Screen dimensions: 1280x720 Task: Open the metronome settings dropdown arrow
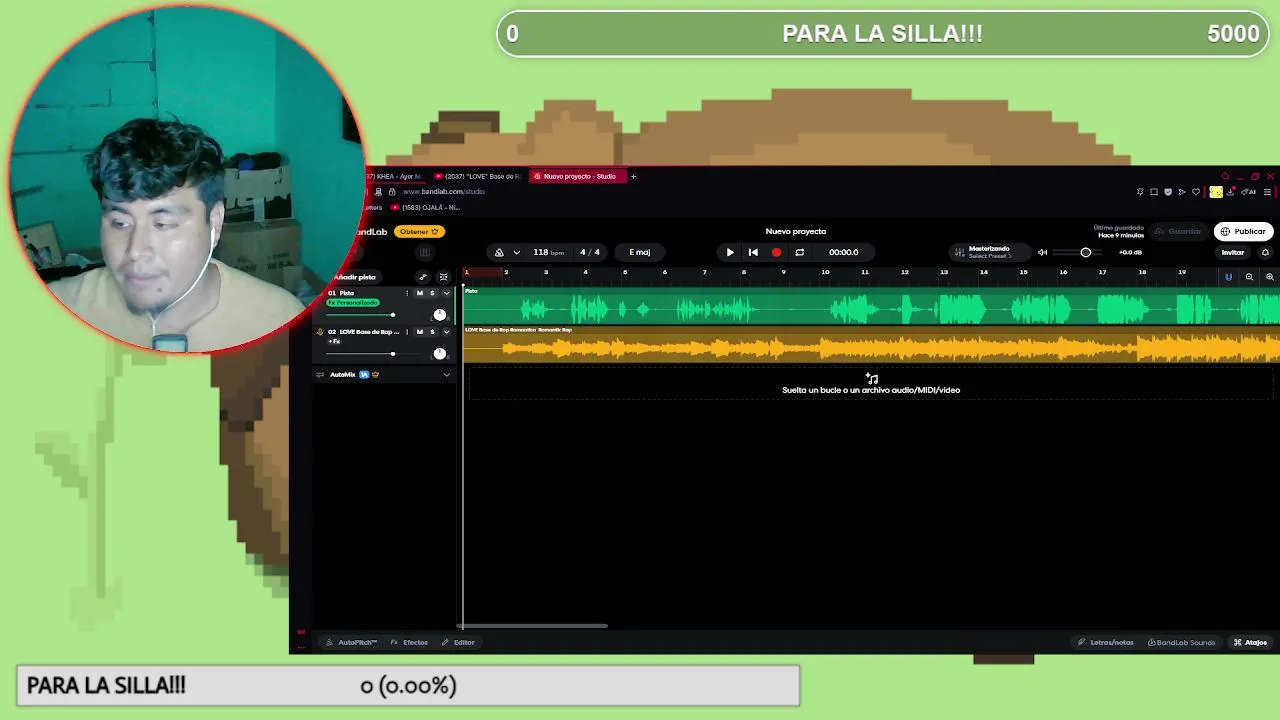pos(516,252)
